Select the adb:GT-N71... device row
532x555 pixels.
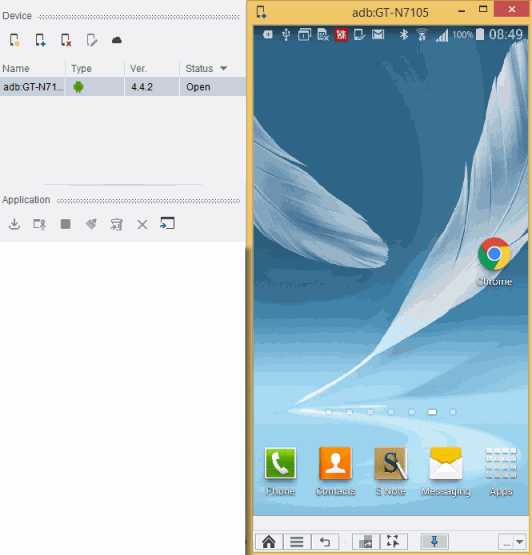[122, 87]
